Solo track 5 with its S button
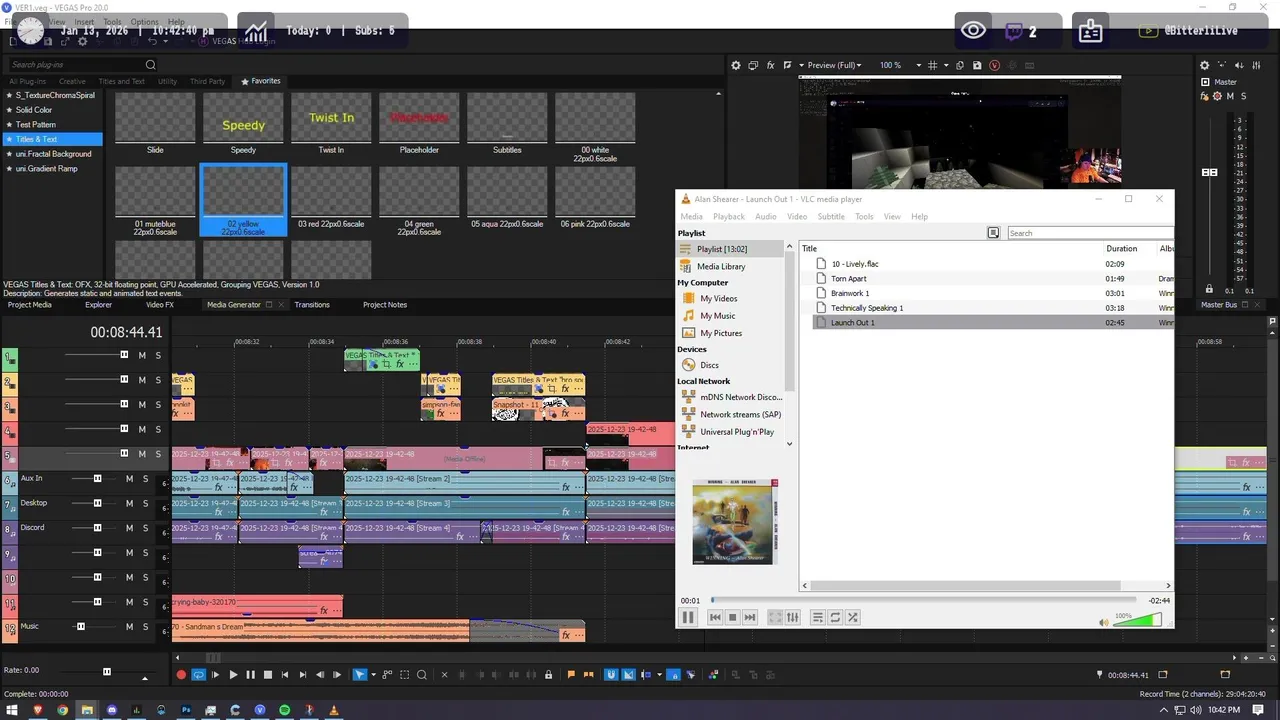Viewport: 1280px width, 720px height. tap(157, 454)
